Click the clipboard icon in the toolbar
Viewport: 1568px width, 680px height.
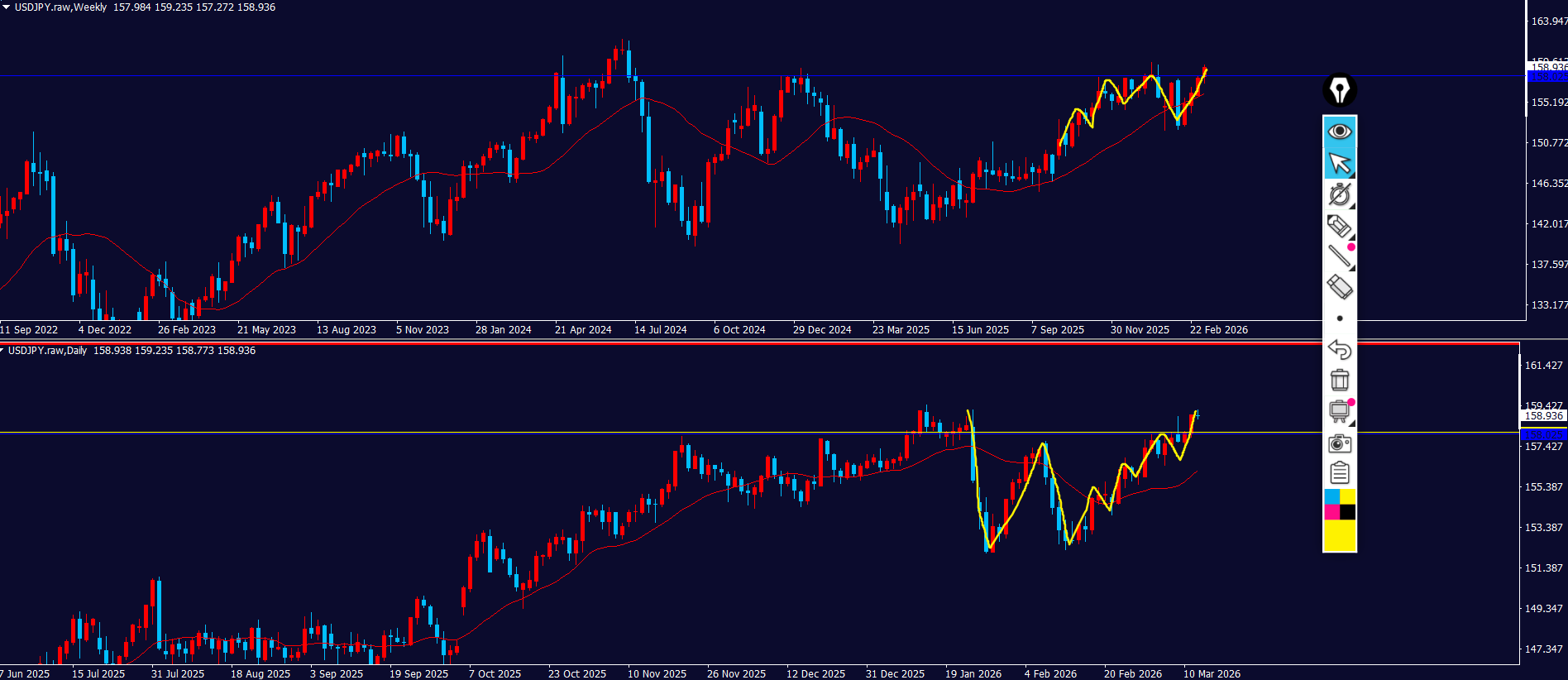(x=1339, y=473)
